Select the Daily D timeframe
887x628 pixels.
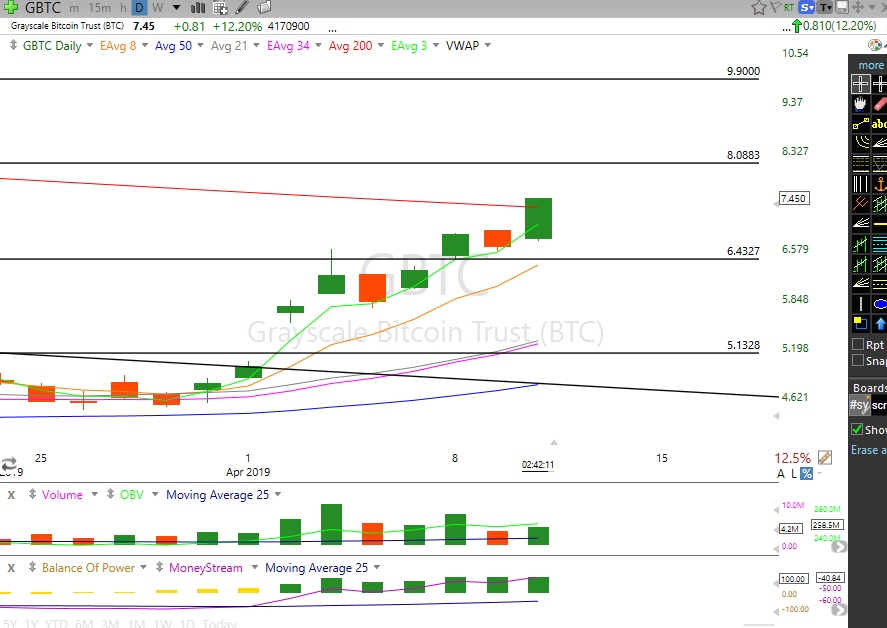click(x=139, y=8)
